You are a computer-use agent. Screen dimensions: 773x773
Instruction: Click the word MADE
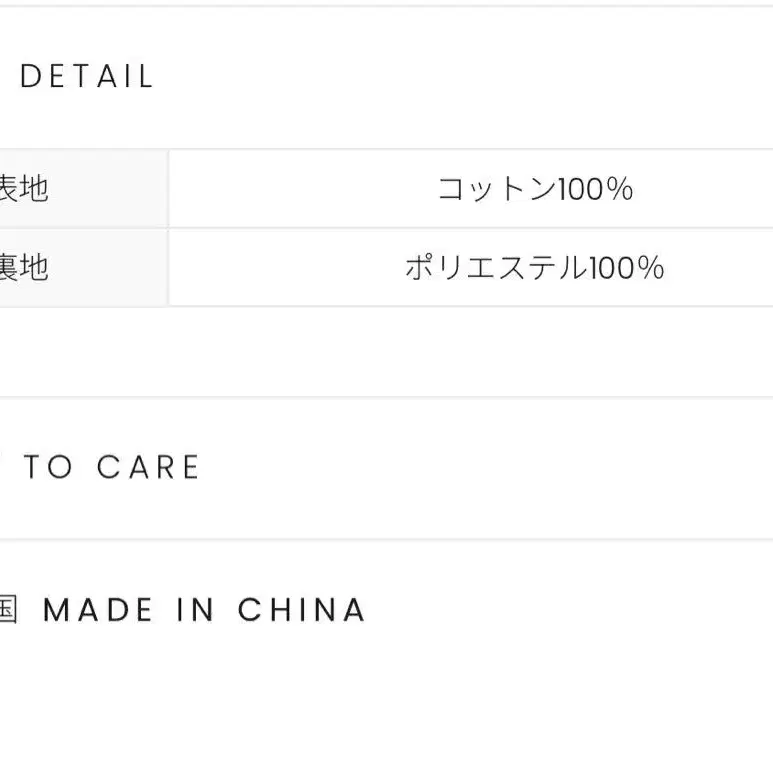98,610
